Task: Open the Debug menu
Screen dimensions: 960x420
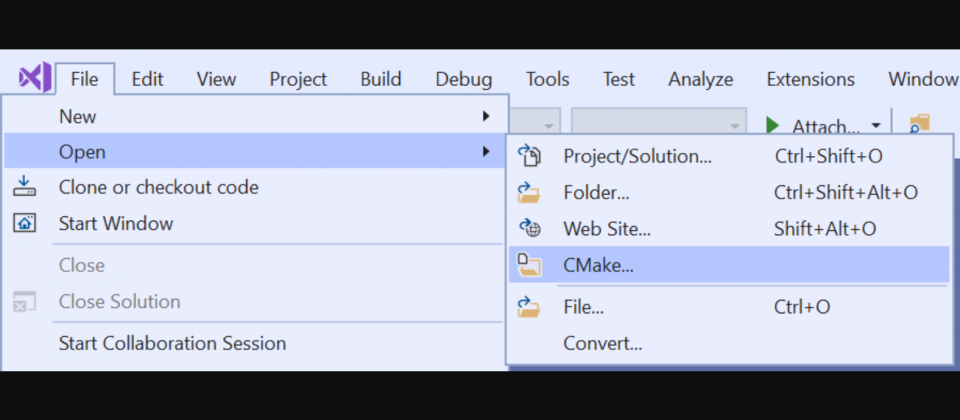Action: (x=463, y=79)
